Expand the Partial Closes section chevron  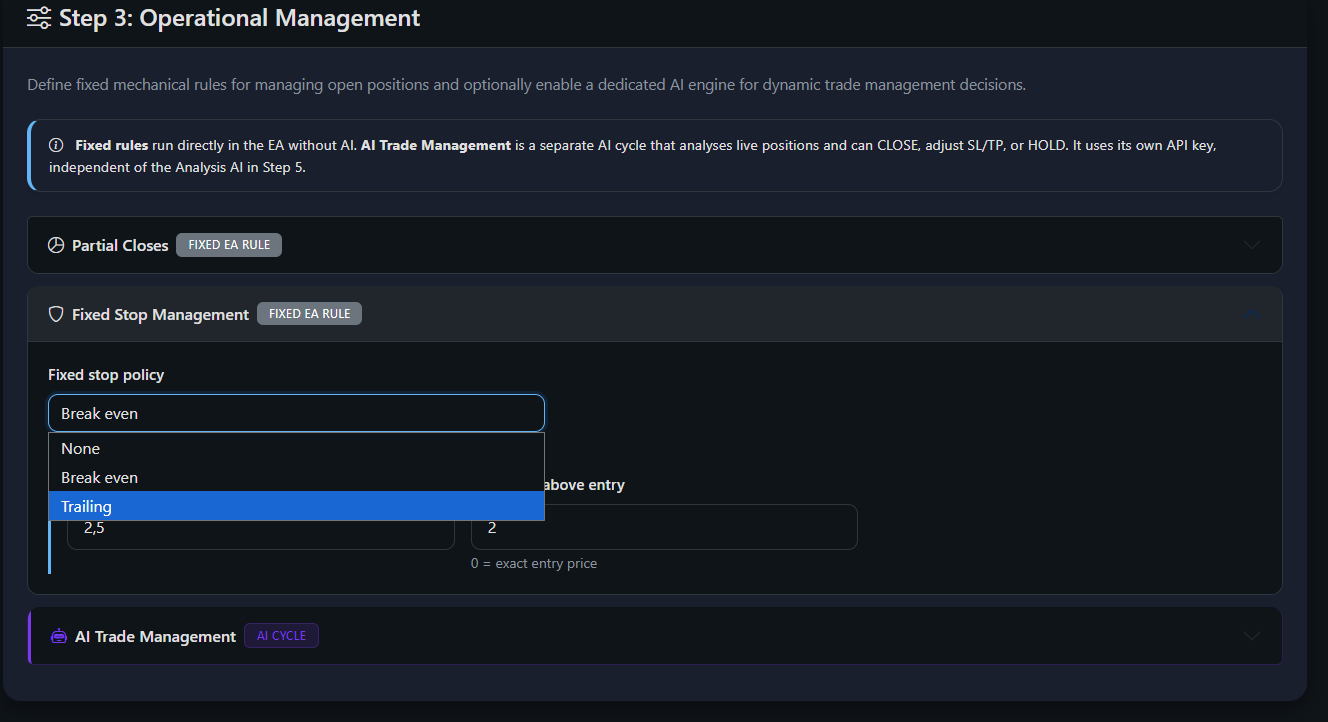pos(1251,245)
